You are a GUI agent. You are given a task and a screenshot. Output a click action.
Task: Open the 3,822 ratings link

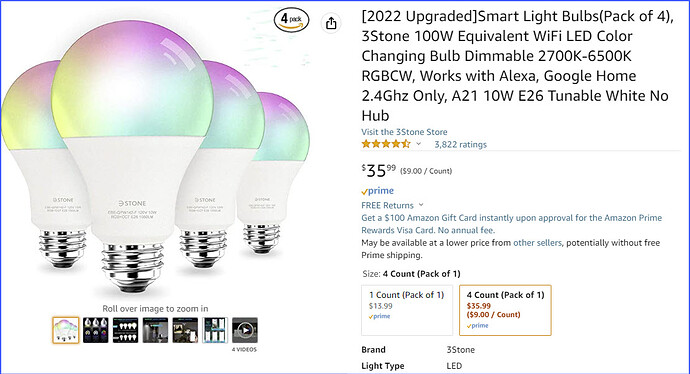pos(460,144)
